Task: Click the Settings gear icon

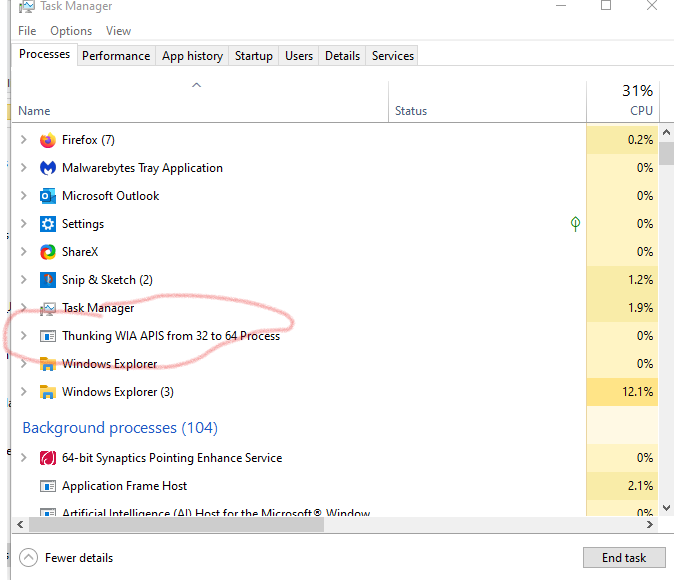Action: pyautogui.click(x=48, y=224)
